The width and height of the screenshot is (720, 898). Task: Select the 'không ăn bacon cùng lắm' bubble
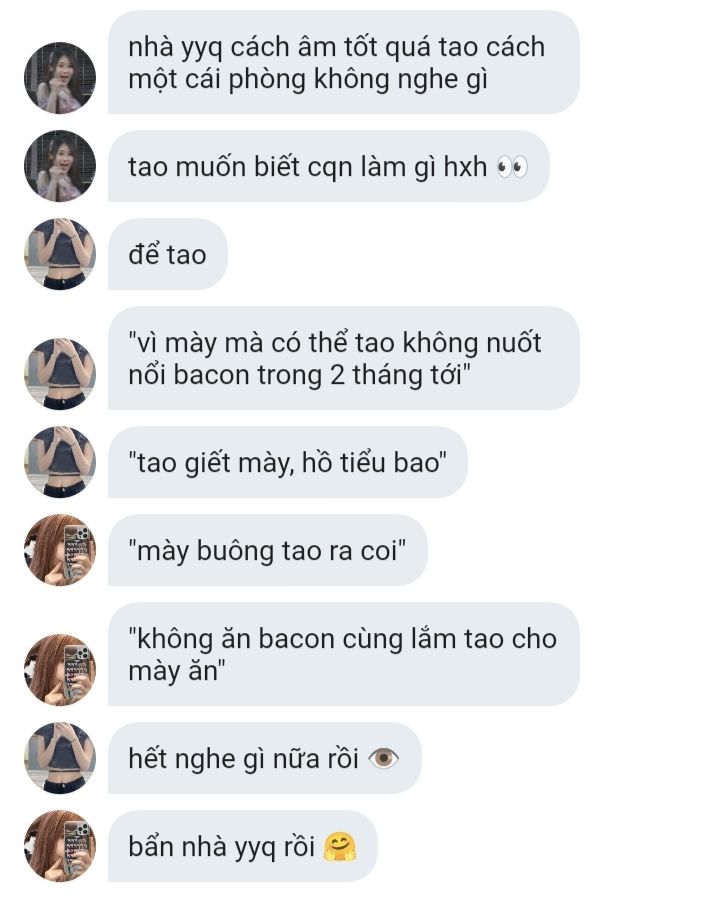coord(344,653)
